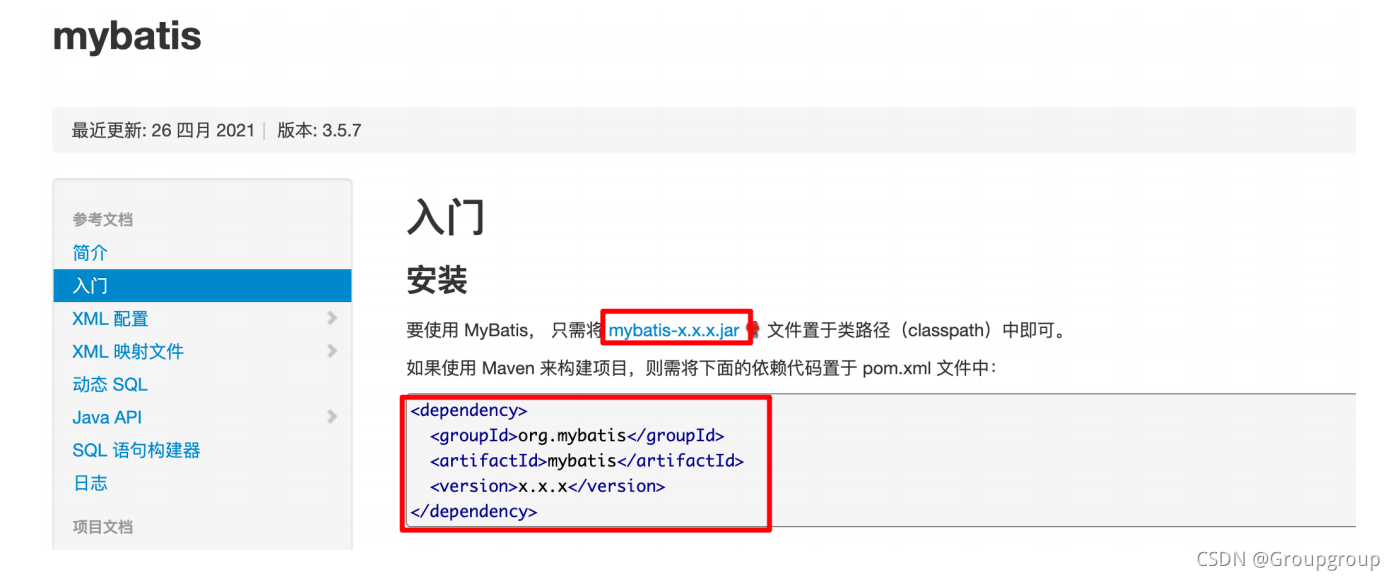
Task: Open the 动态 SQL section
Action: 110,384
